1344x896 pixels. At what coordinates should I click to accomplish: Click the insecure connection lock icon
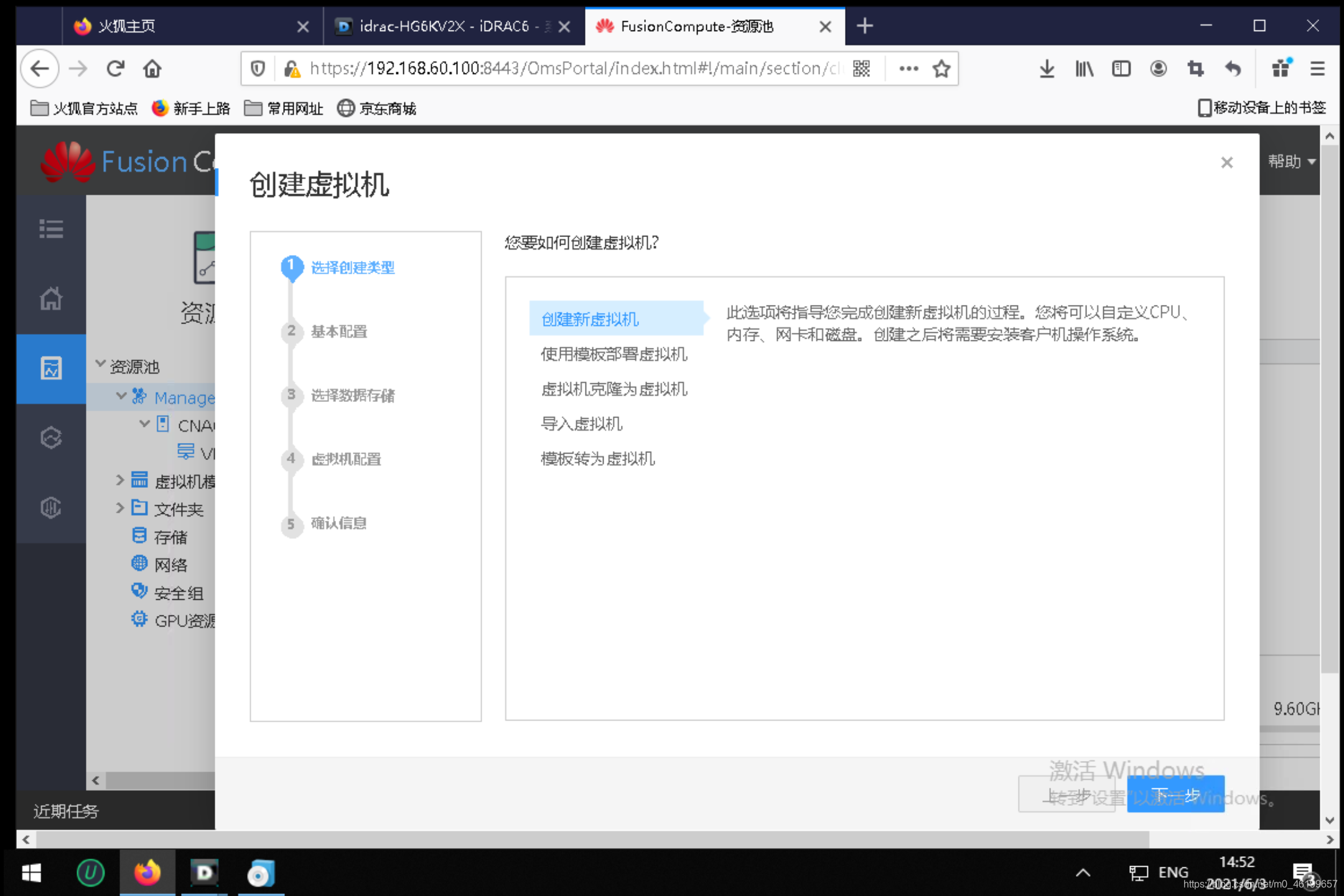[x=292, y=68]
